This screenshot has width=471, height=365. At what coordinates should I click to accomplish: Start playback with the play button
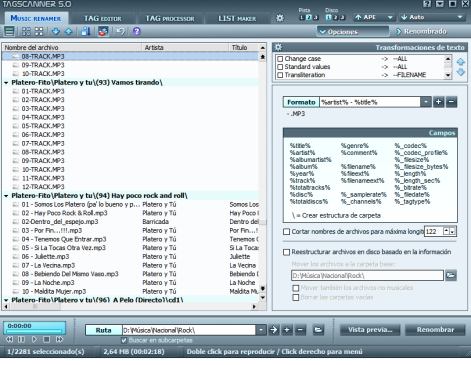click(34, 340)
